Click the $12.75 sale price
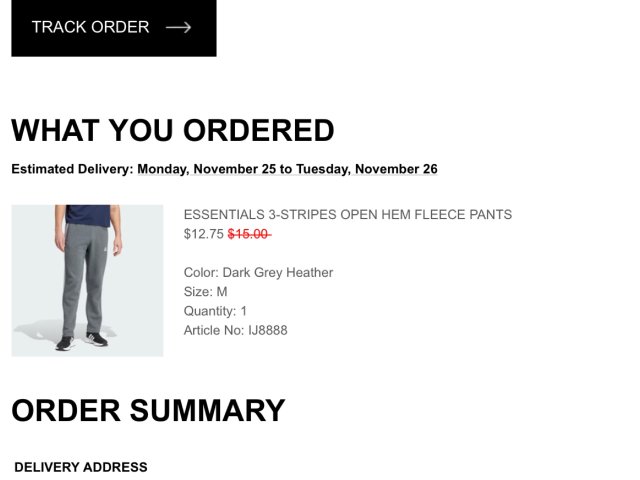Image resolution: width=640 pixels, height=480 pixels. point(203,234)
